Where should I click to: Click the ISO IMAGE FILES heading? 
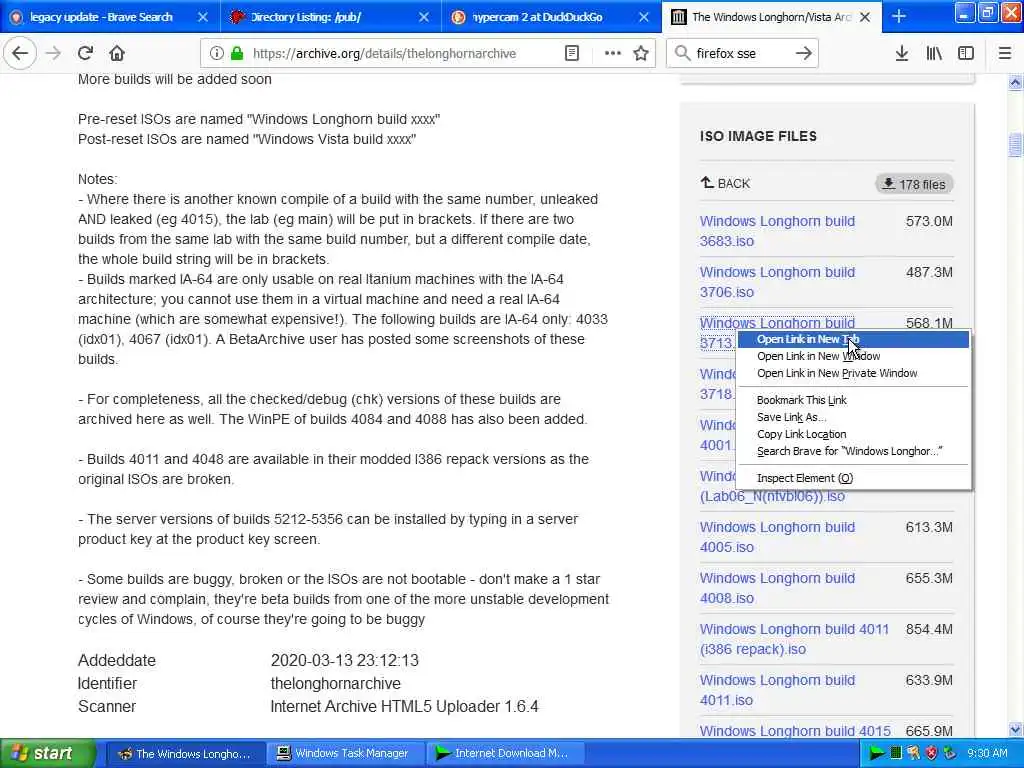coord(758,136)
